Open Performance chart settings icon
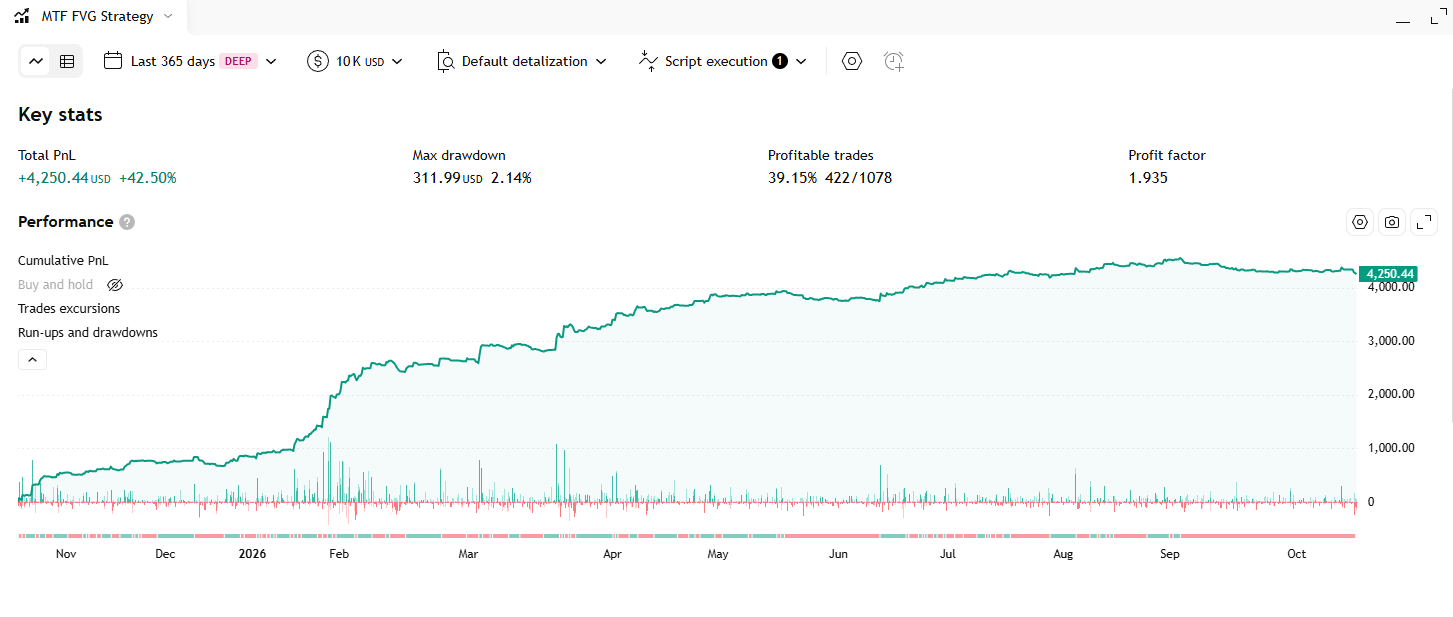1453x617 pixels. tap(1360, 222)
